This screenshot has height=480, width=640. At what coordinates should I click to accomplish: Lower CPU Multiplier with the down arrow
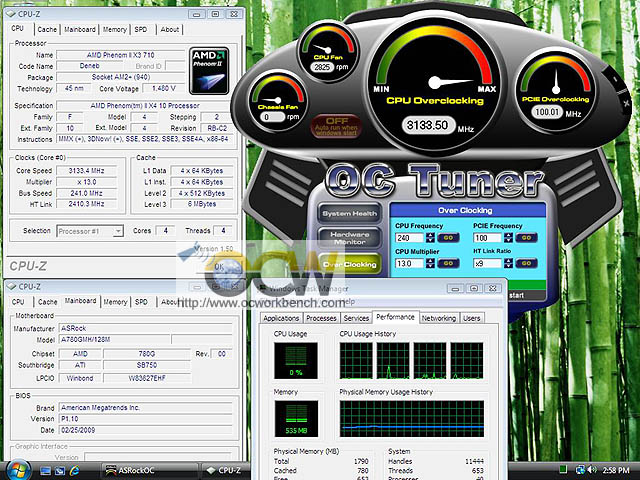(430, 266)
